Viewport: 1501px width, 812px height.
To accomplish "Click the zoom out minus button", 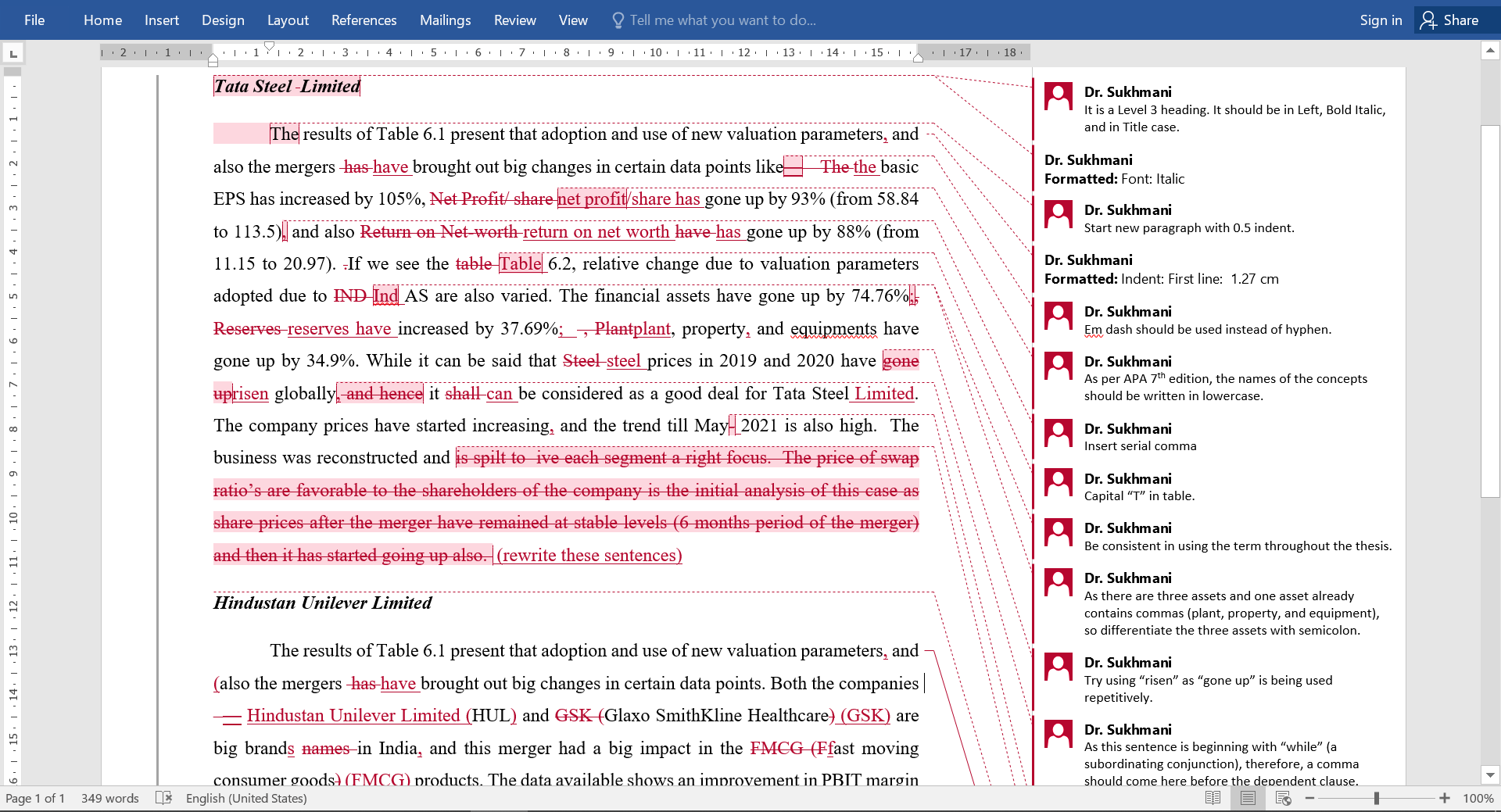I will tap(1309, 798).
